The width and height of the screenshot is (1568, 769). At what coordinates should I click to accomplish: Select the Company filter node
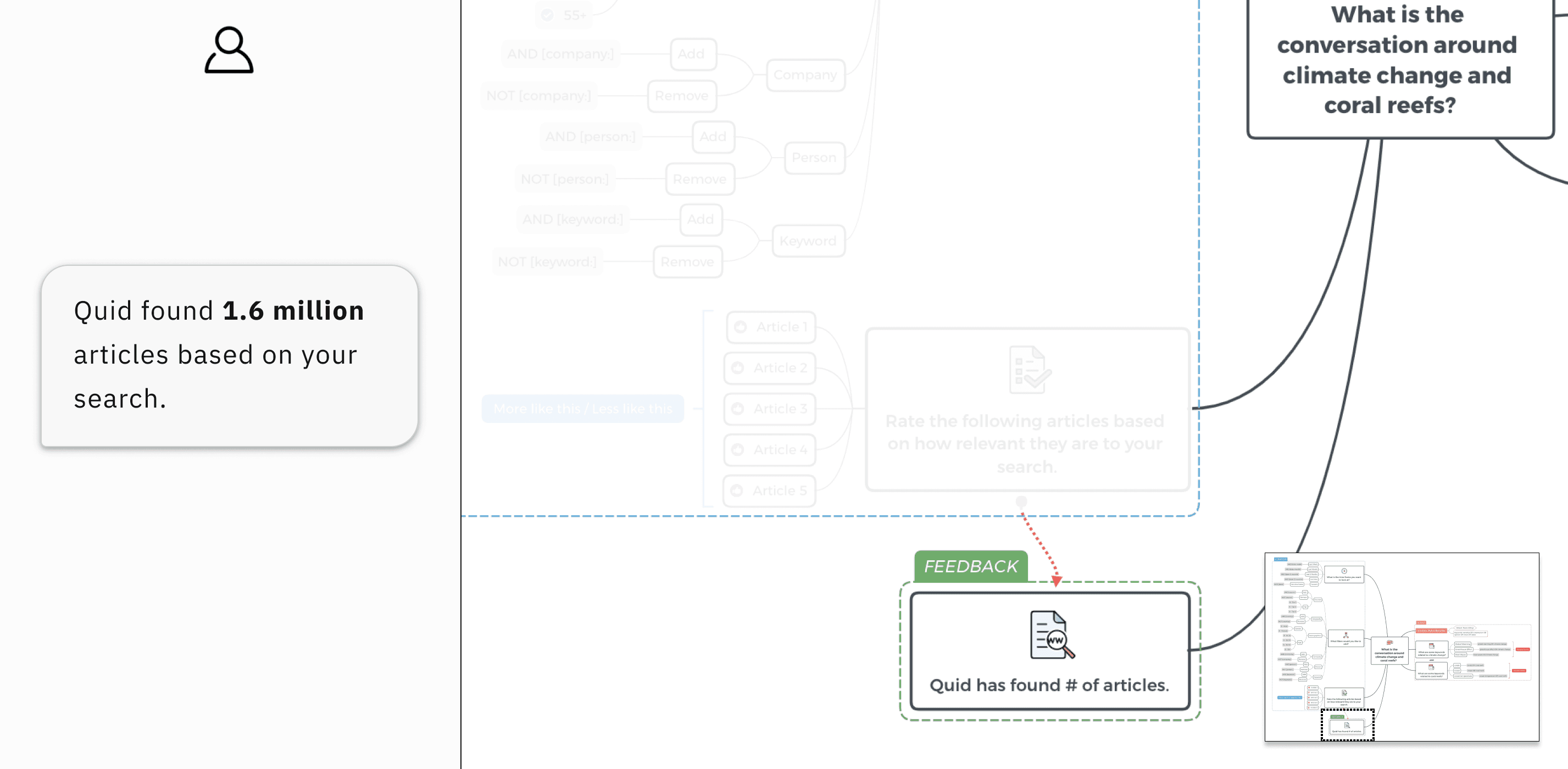click(x=806, y=75)
